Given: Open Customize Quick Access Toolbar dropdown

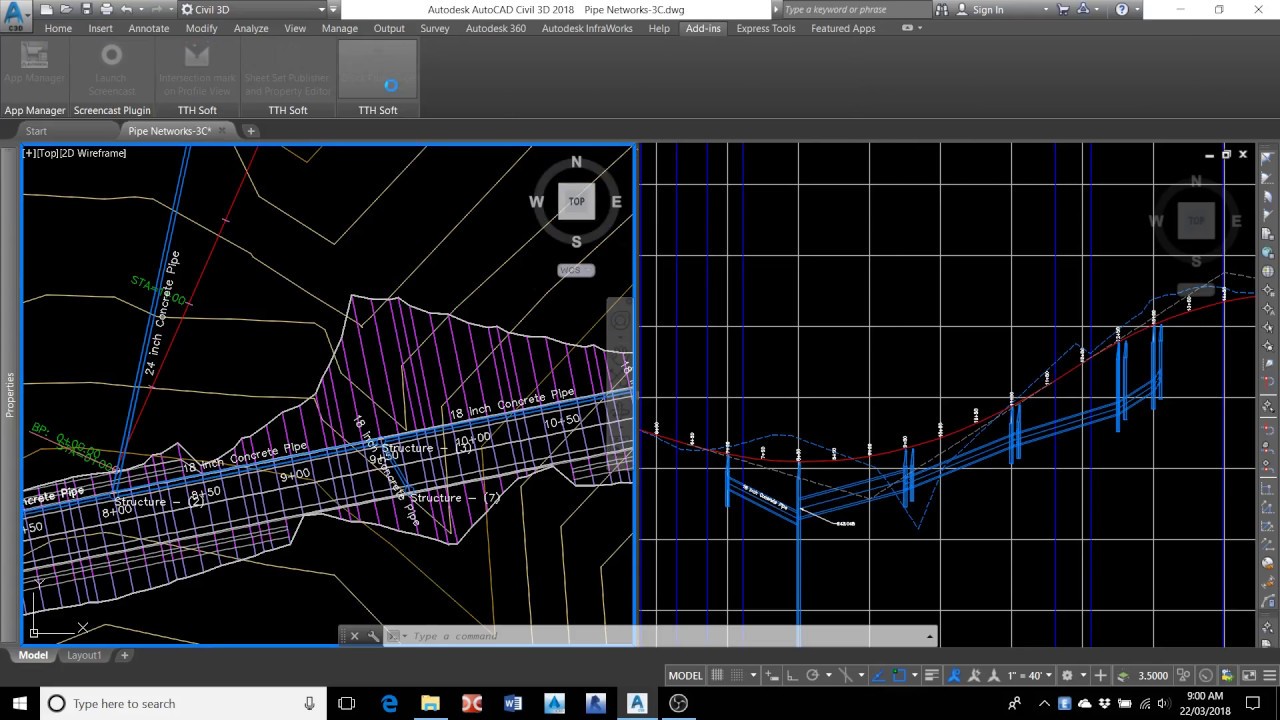Looking at the screenshot, I should point(334,9).
